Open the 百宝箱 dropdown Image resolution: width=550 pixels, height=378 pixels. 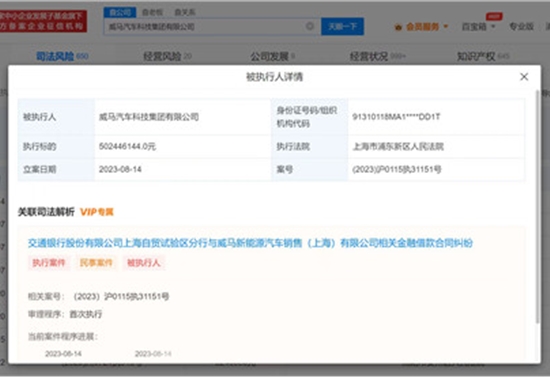(x=478, y=27)
